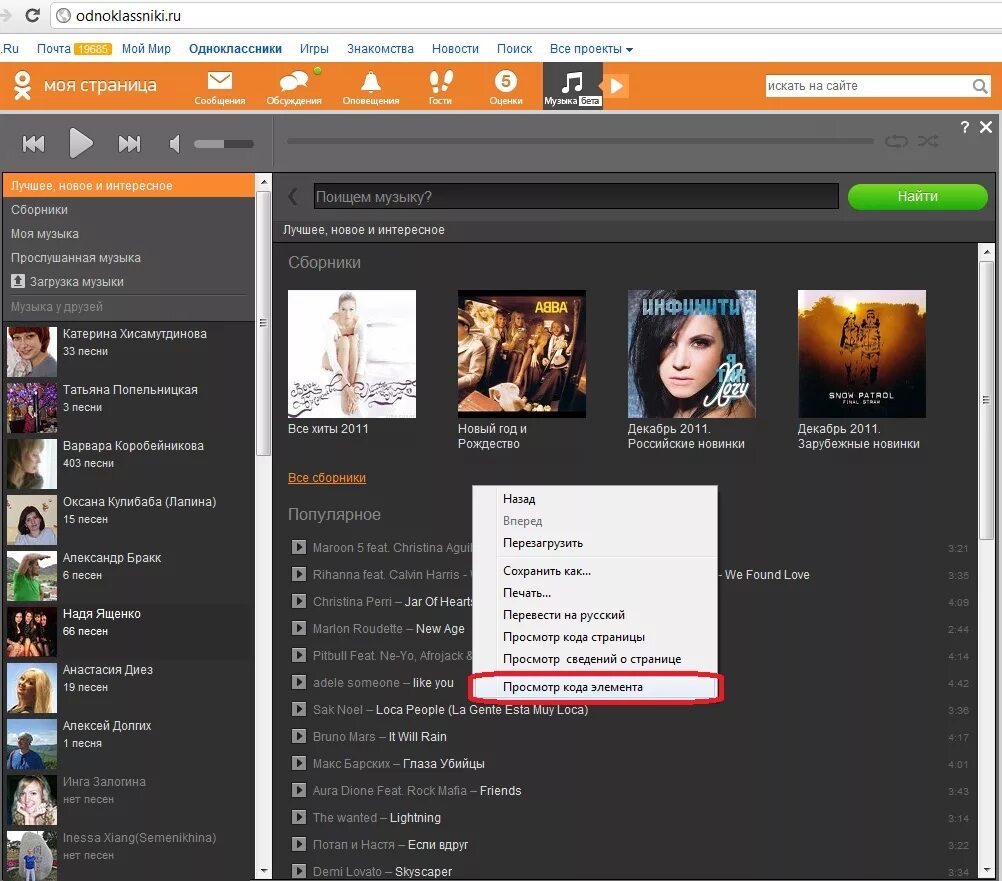
Task: Play the current track
Action: pos(81,142)
